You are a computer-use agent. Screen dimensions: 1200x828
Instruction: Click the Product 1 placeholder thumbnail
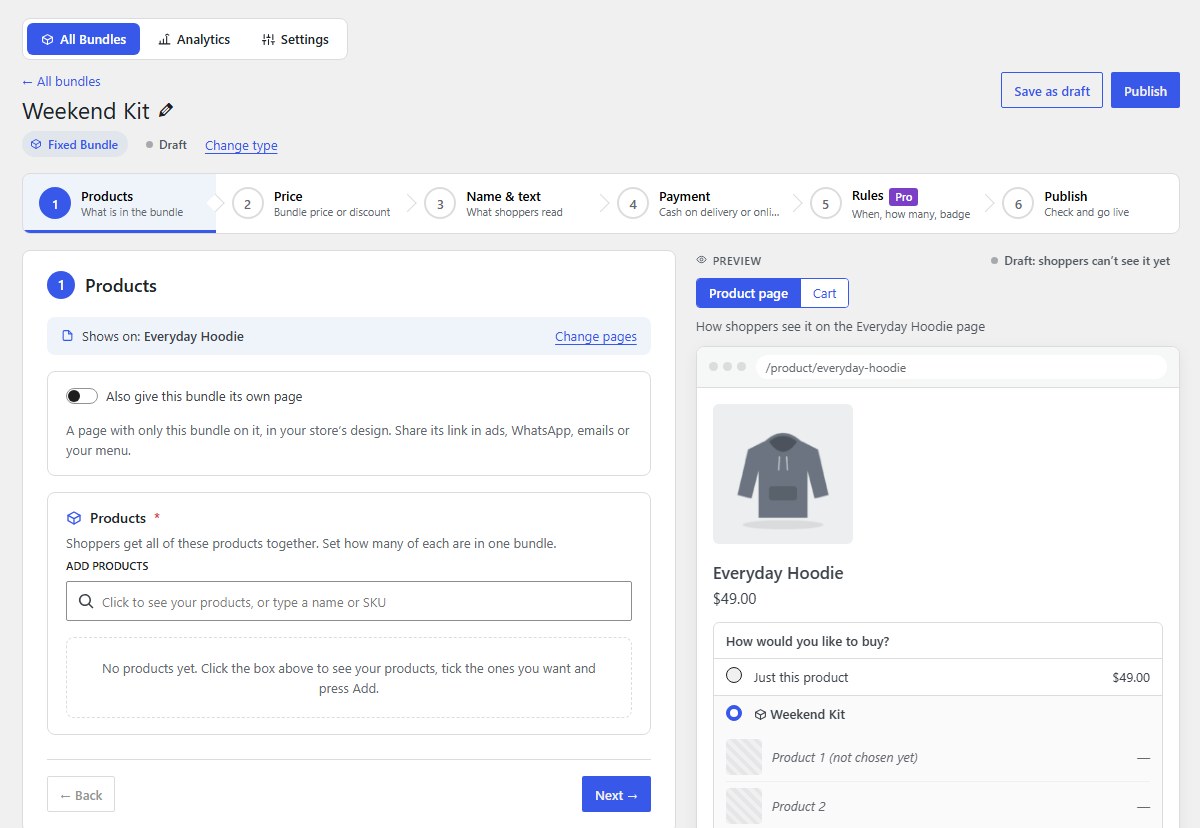tap(744, 757)
